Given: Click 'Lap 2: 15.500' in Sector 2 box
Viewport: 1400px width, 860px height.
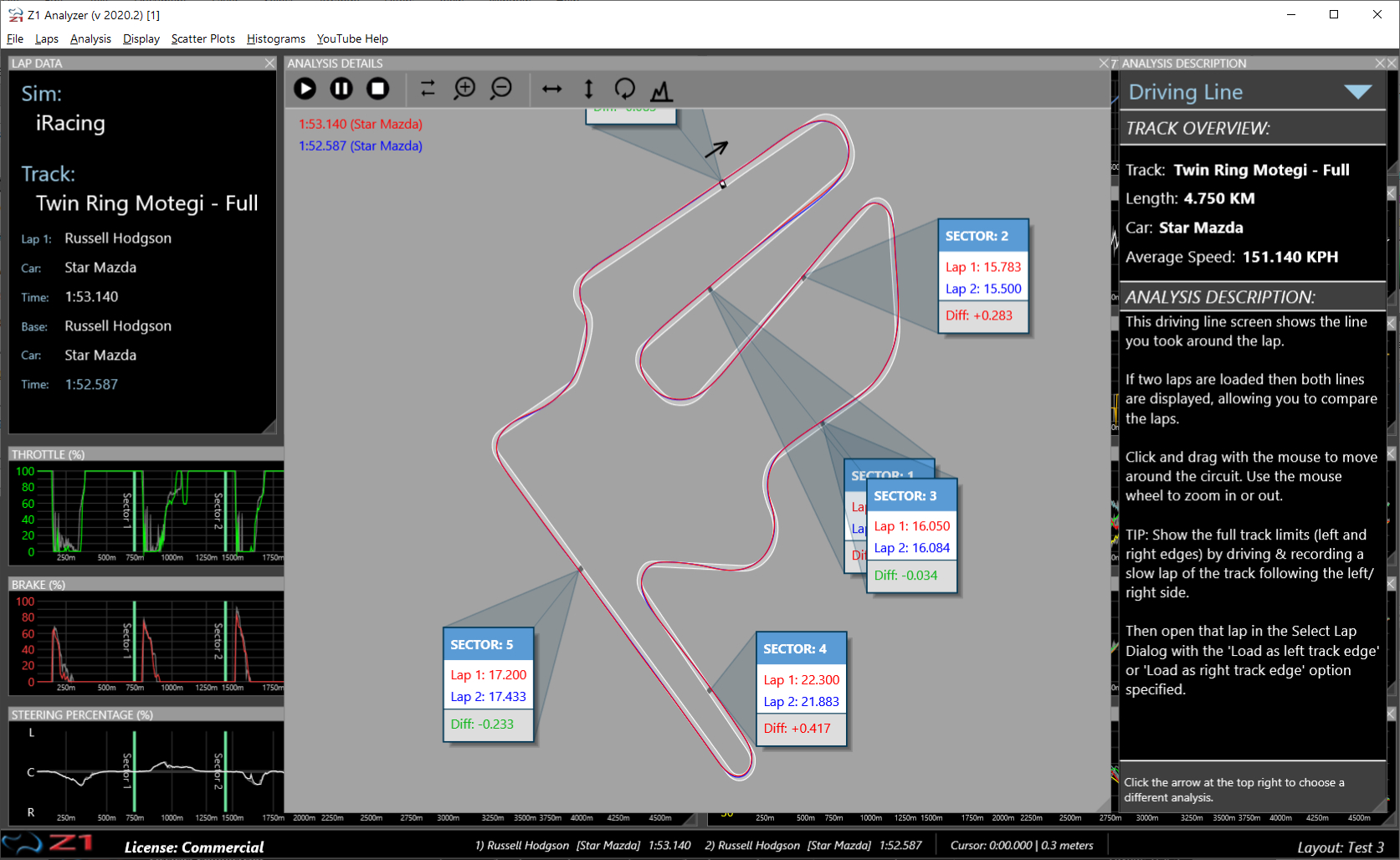Looking at the screenshot, I should [x=983, y=289].
